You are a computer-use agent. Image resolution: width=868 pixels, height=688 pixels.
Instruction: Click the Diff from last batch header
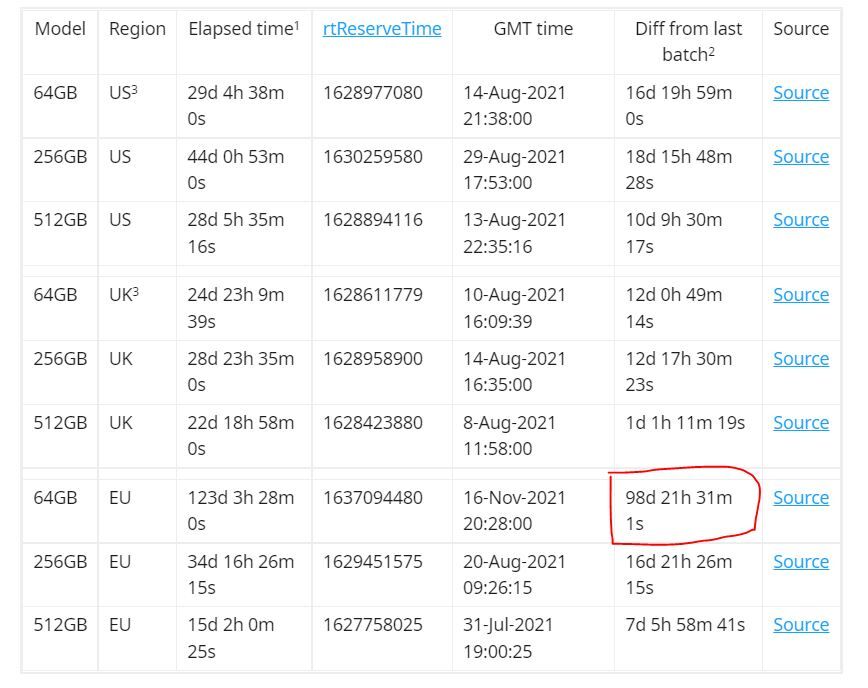tap(688, 42)
